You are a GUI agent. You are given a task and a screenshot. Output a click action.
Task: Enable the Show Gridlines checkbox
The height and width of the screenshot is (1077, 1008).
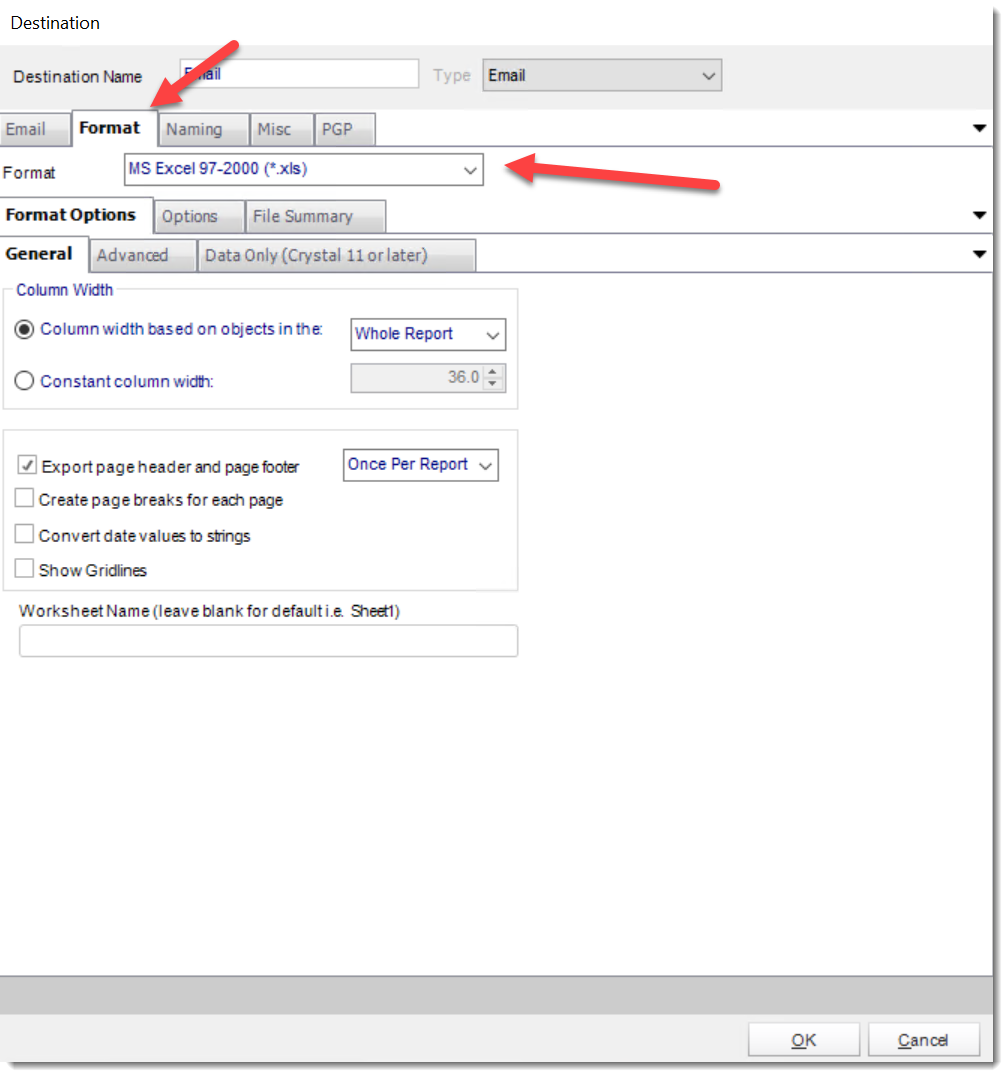coord(24,569)
